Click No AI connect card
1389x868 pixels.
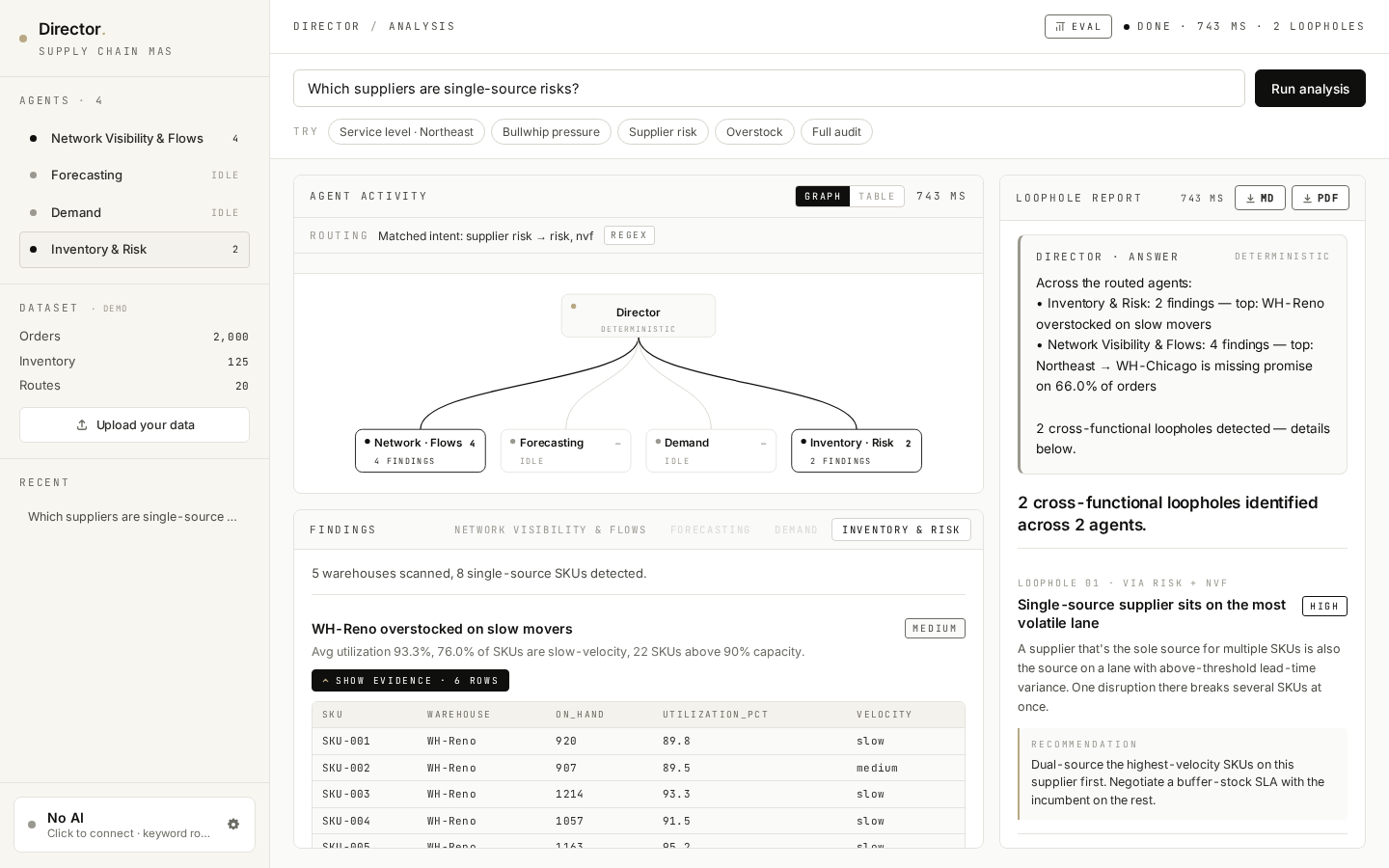[x=134, y=825]
